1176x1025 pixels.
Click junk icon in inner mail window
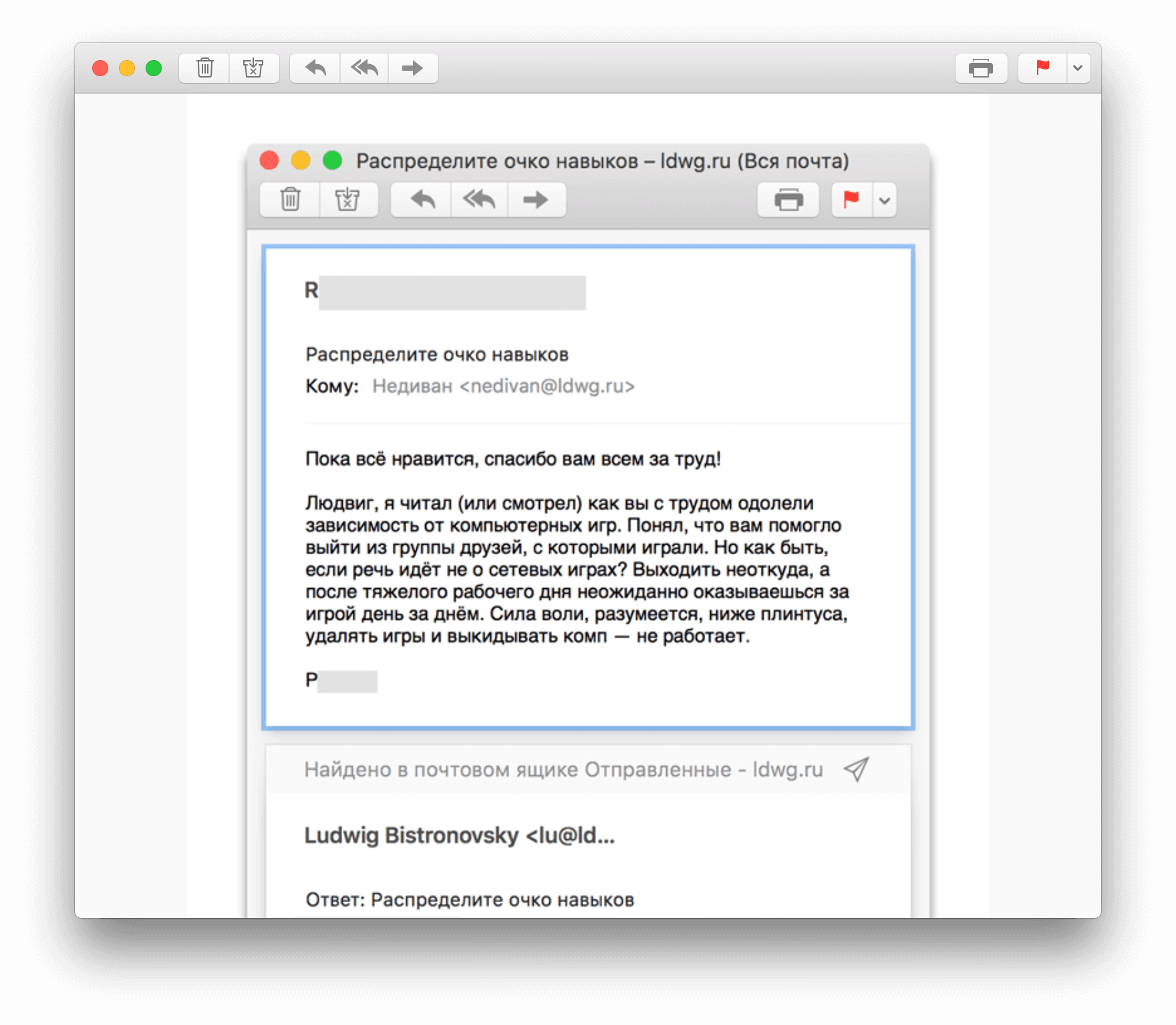tap(347, 200)
